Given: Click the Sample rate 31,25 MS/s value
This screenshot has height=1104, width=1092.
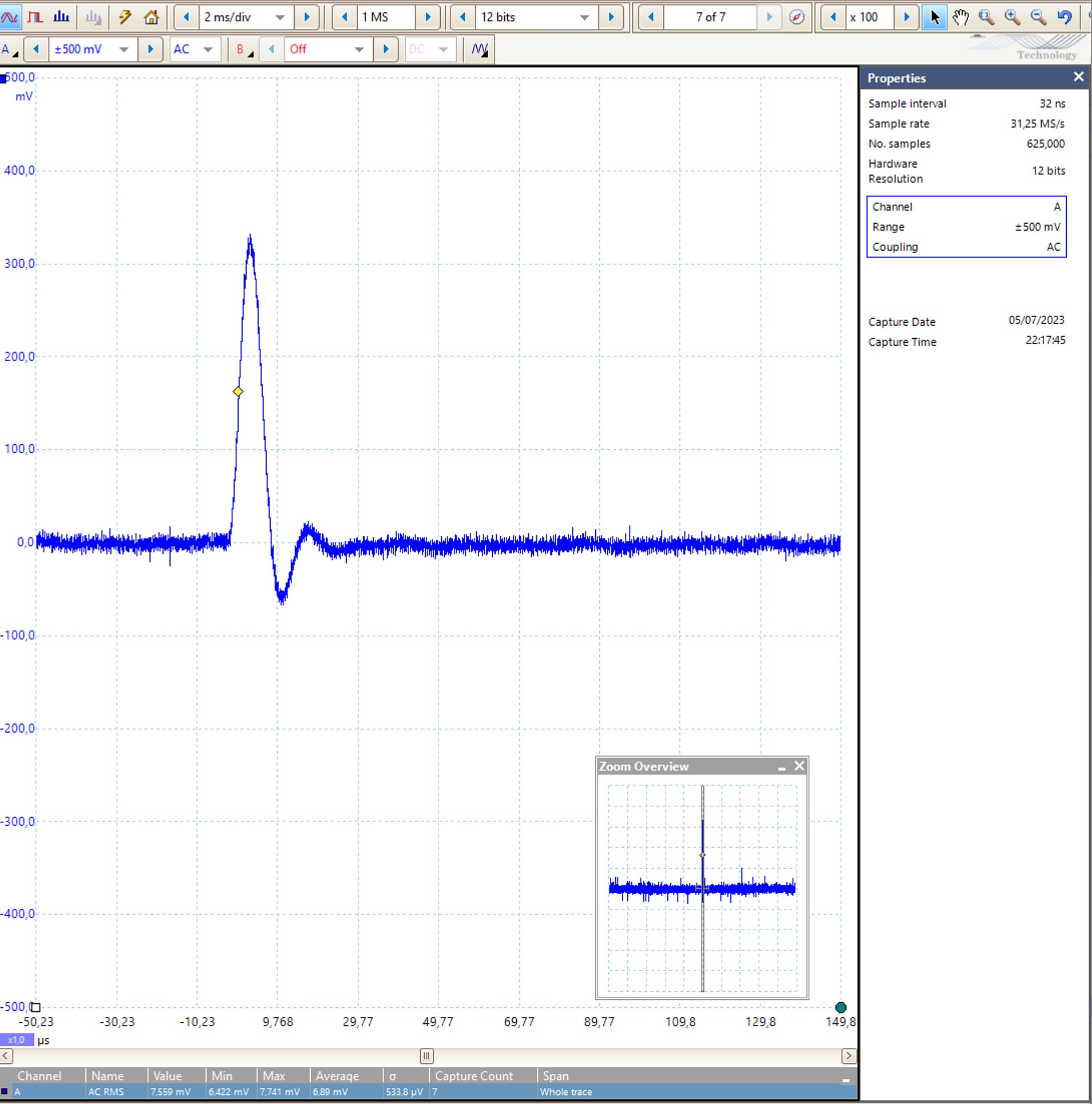Looking at the screenshot, I should click(x=1037, y=124).
